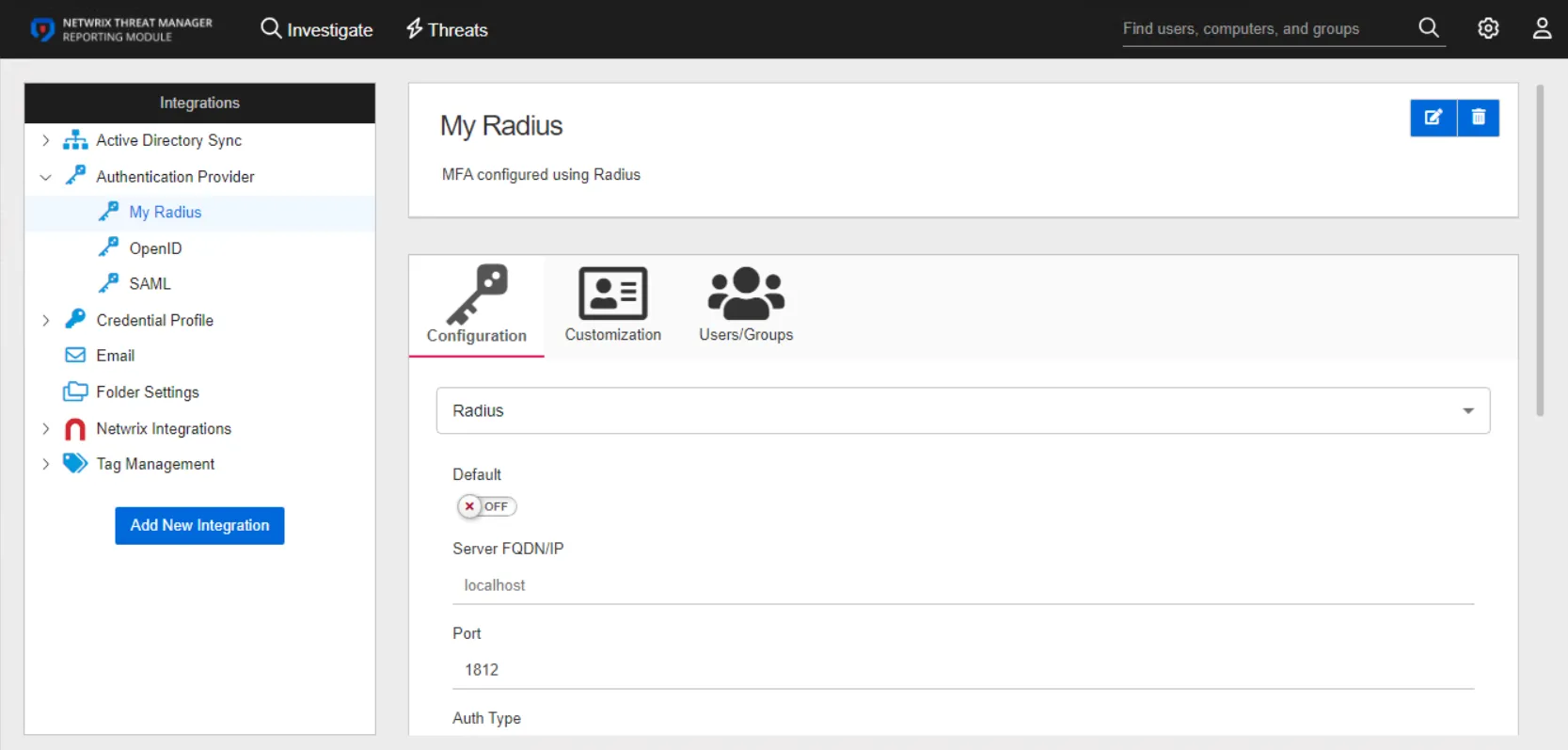Click the dropdown arrow of Radius selector
Image resolution: width=1568 pixels, height=750 pixels.
1468,411
